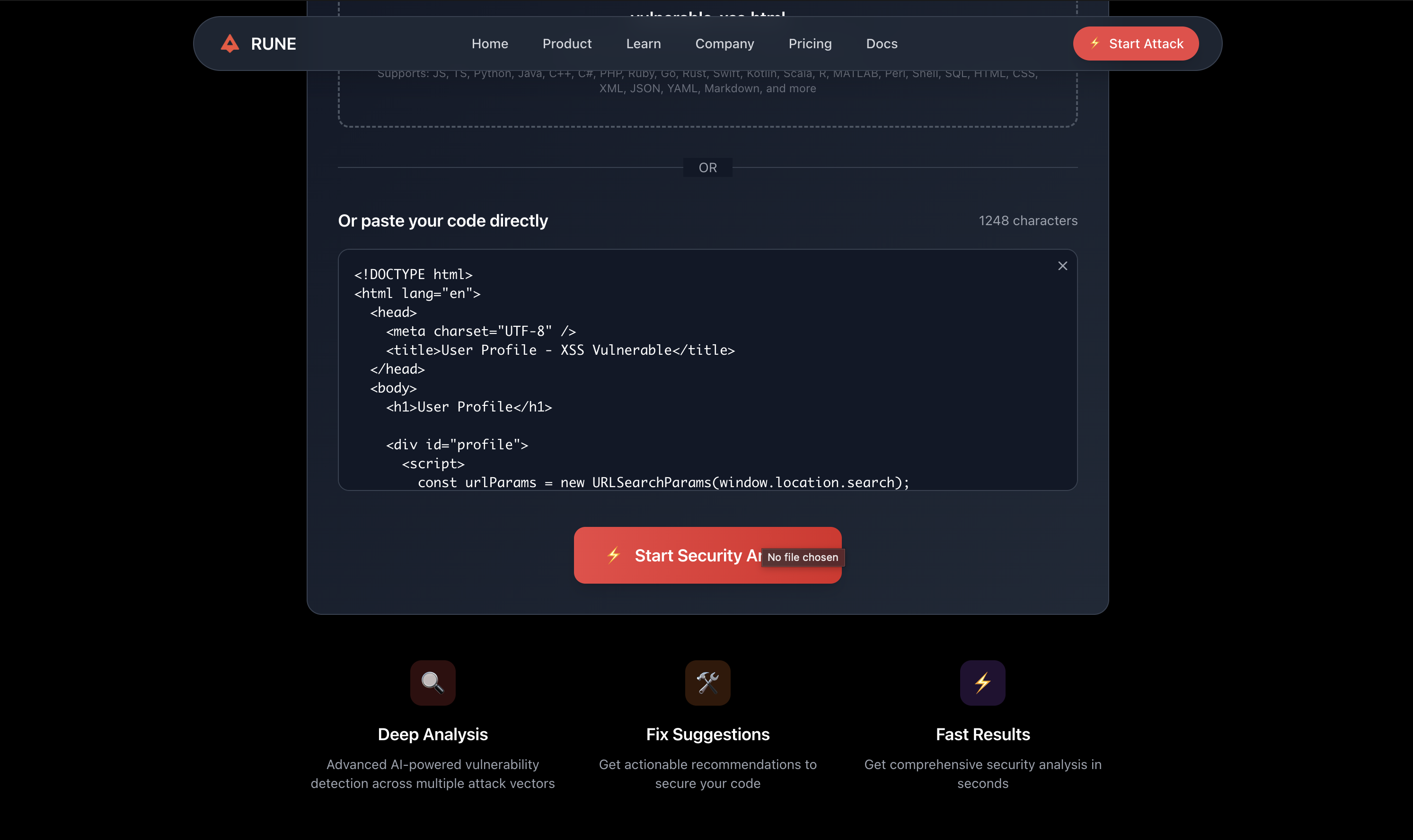Open the Learn menu
The height and width of the screenshot is (840, 1413).
click(x=644, y=44)
